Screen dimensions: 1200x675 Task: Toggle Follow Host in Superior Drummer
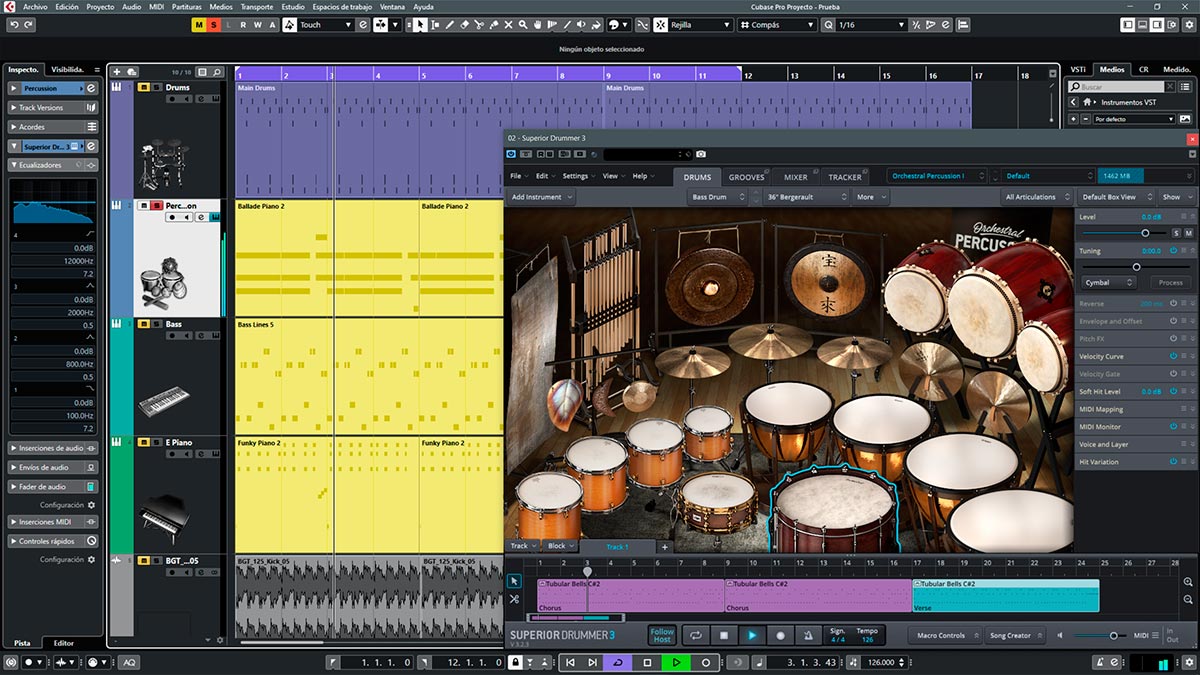[x=662, y=635]
